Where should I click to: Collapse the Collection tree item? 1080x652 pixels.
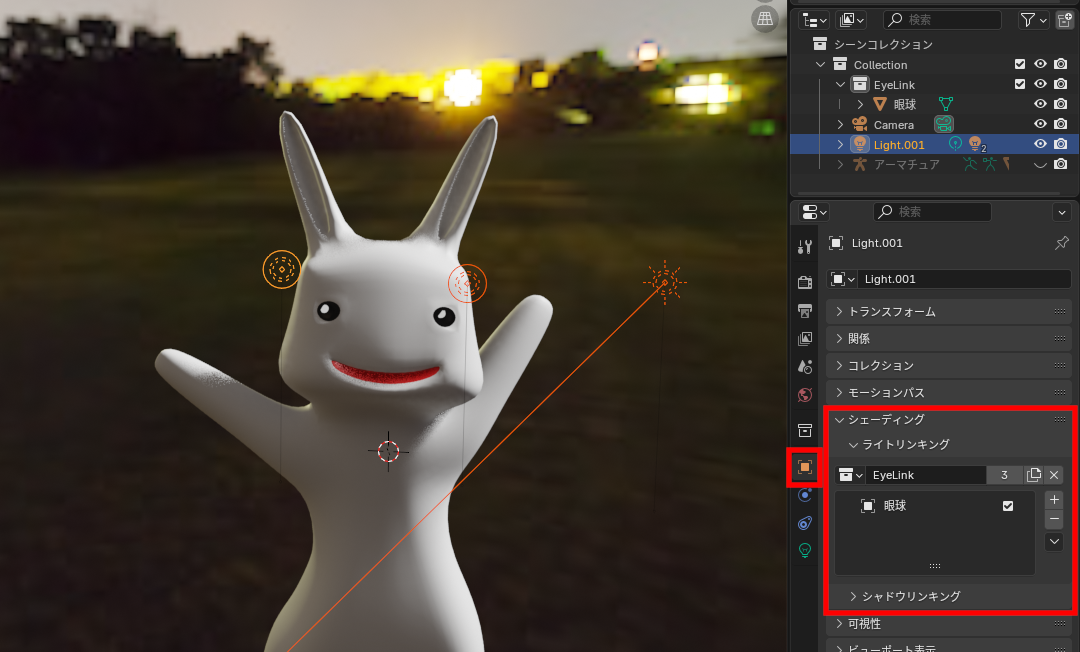click(820, 64)
